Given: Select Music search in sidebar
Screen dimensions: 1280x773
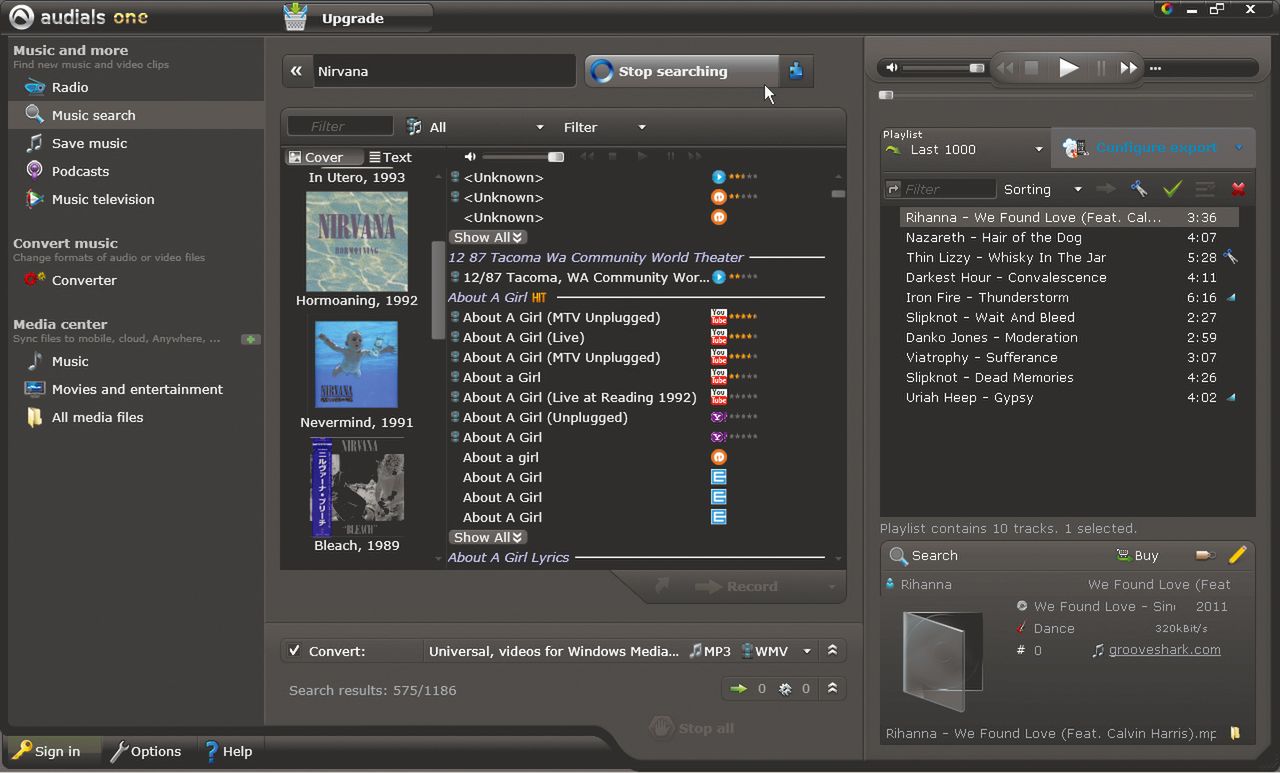Looking at the screenshot, I should tap(136, 115).
